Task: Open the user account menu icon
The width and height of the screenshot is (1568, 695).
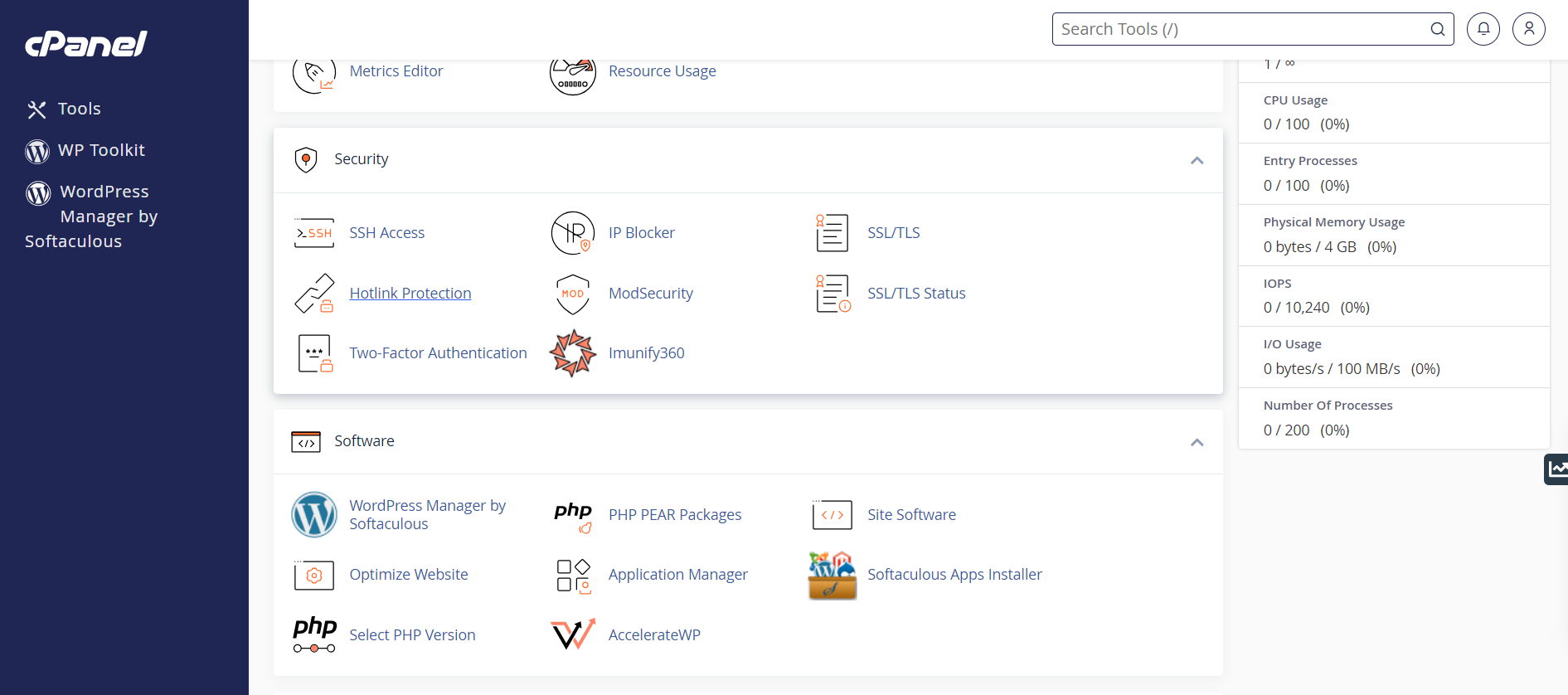Action: [1529, 29]
